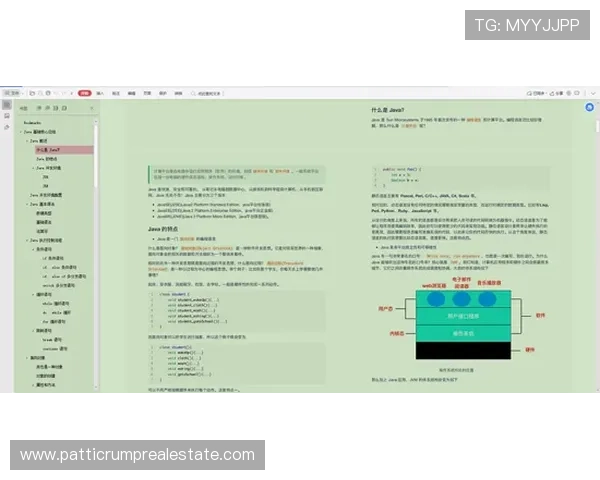This screenshot has width=600, height=480.
Task: Click the Share button at top right
Action: [x=556, y=93]
